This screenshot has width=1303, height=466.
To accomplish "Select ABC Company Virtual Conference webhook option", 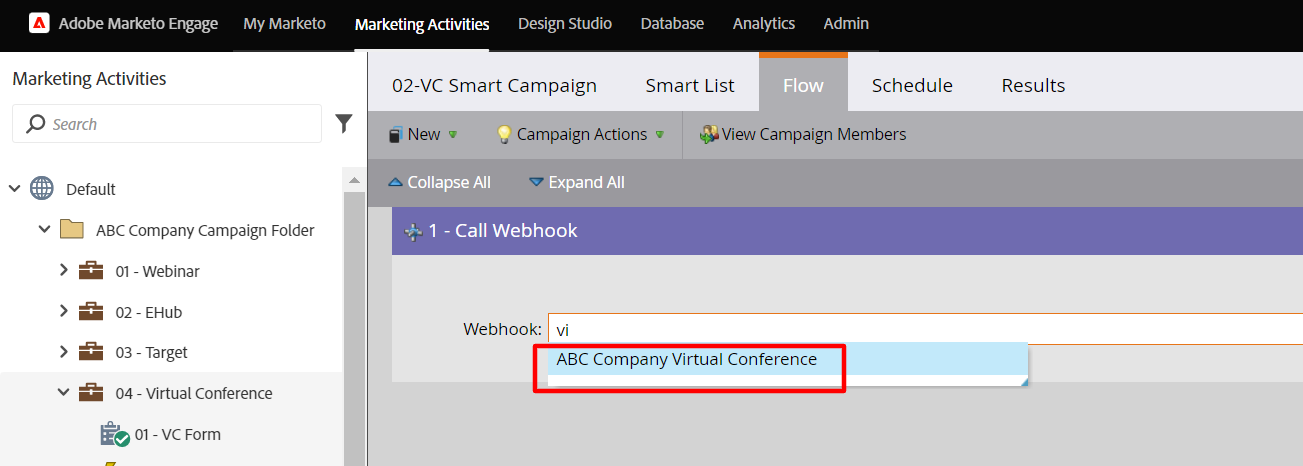I will pos(787,359).
